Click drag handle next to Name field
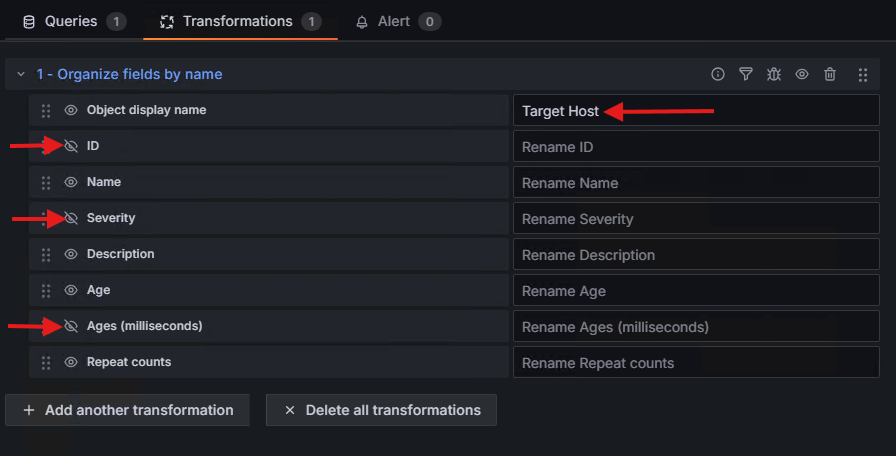Viewport: 896px width, 456px height. coord(46,183)
